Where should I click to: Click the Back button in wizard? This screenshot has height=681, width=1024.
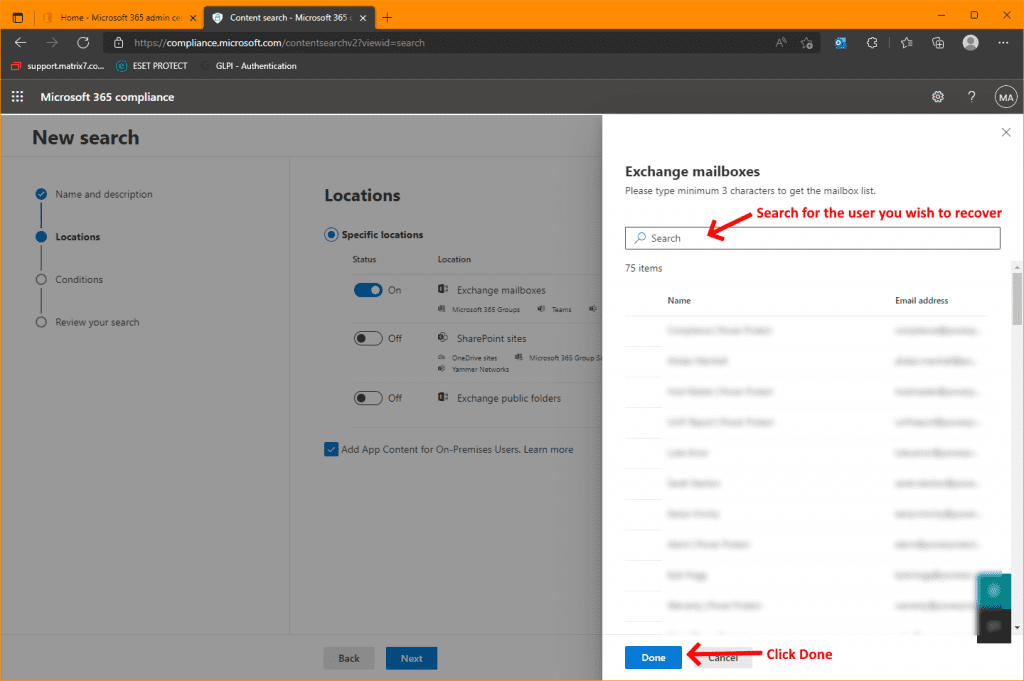coord(349,658)
